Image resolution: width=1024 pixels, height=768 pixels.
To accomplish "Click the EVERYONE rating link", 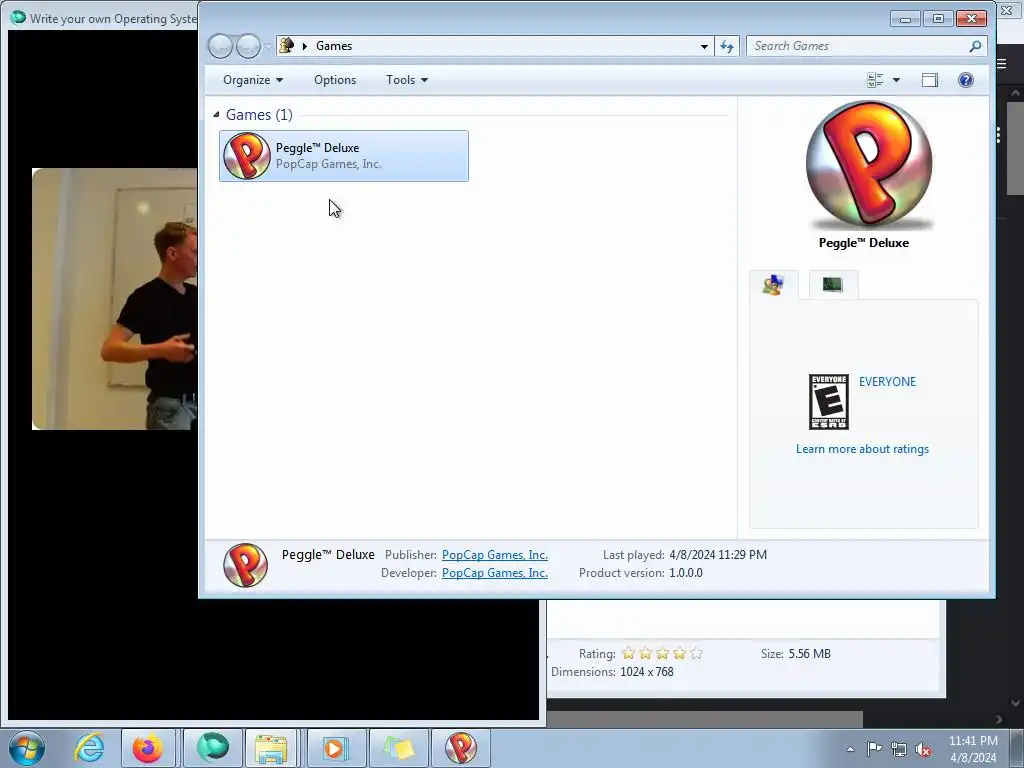I will [887, 382].
